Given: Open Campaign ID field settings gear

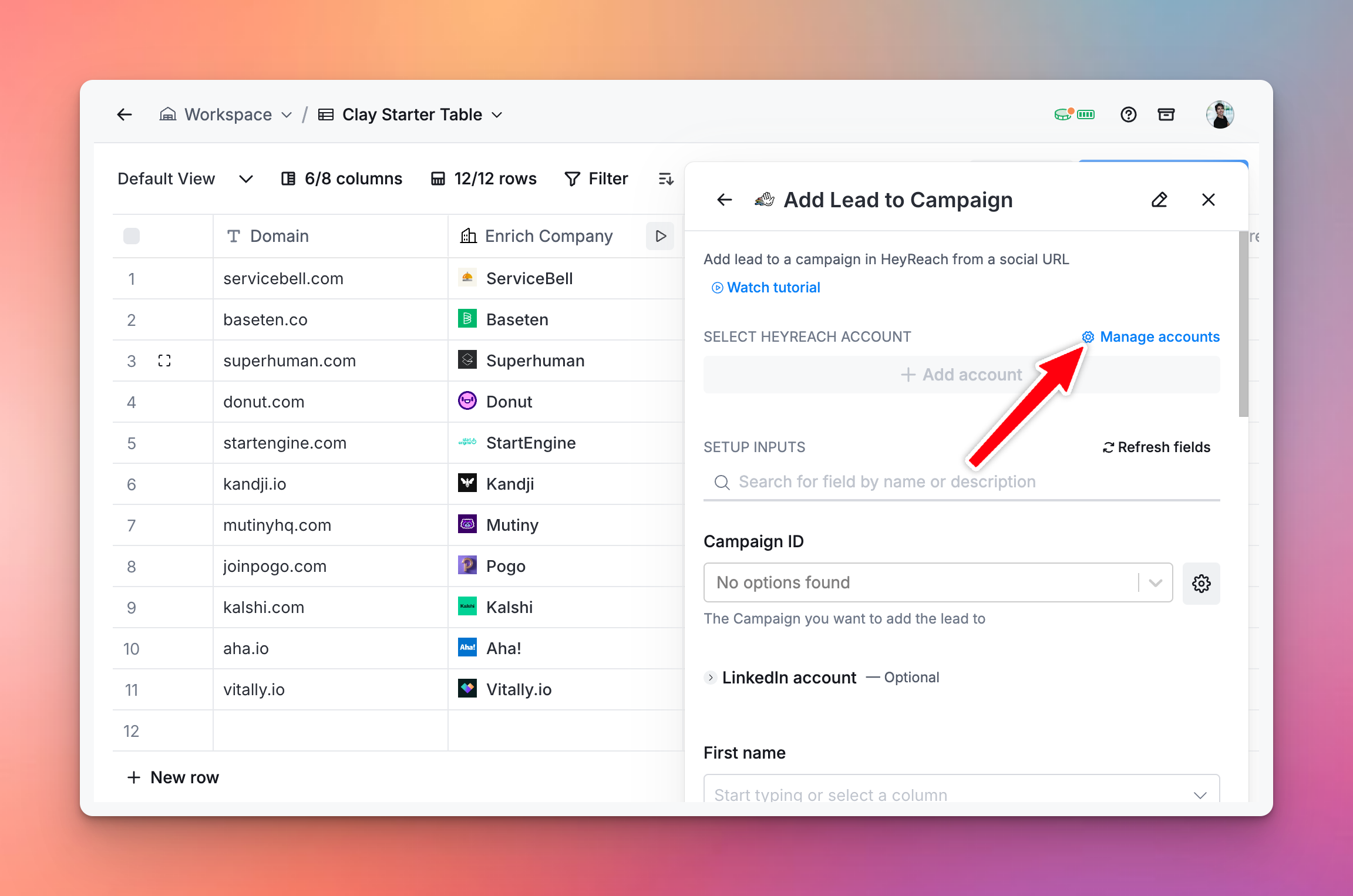Looking at the screenshot, I should [x=1201, y=583].
